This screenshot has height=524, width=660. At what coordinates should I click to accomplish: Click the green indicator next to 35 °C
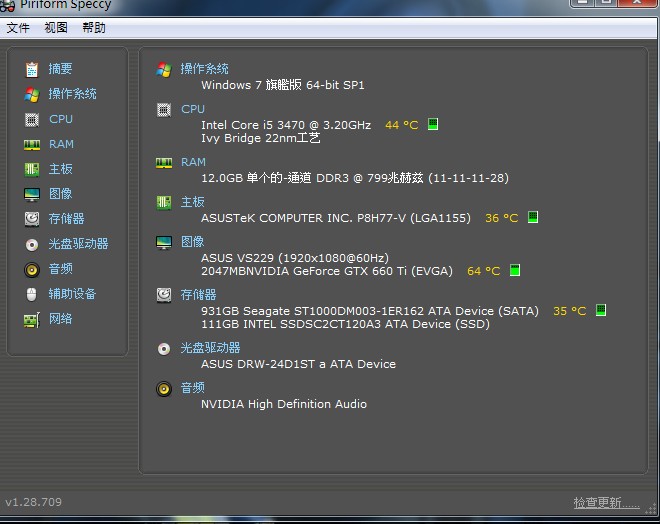(601, 310)
